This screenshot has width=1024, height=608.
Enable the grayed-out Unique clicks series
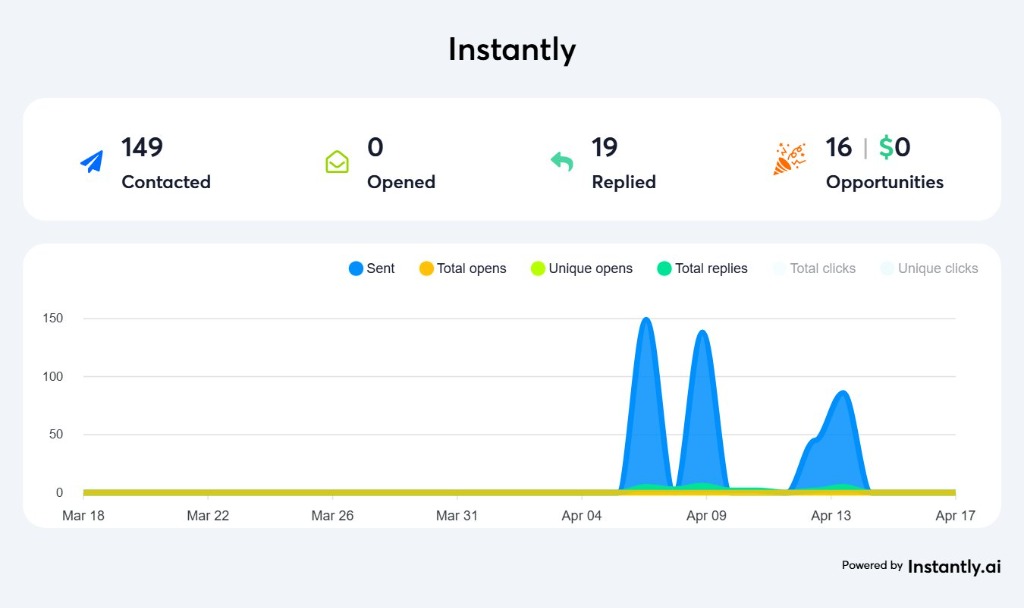(x=928, y=268)
